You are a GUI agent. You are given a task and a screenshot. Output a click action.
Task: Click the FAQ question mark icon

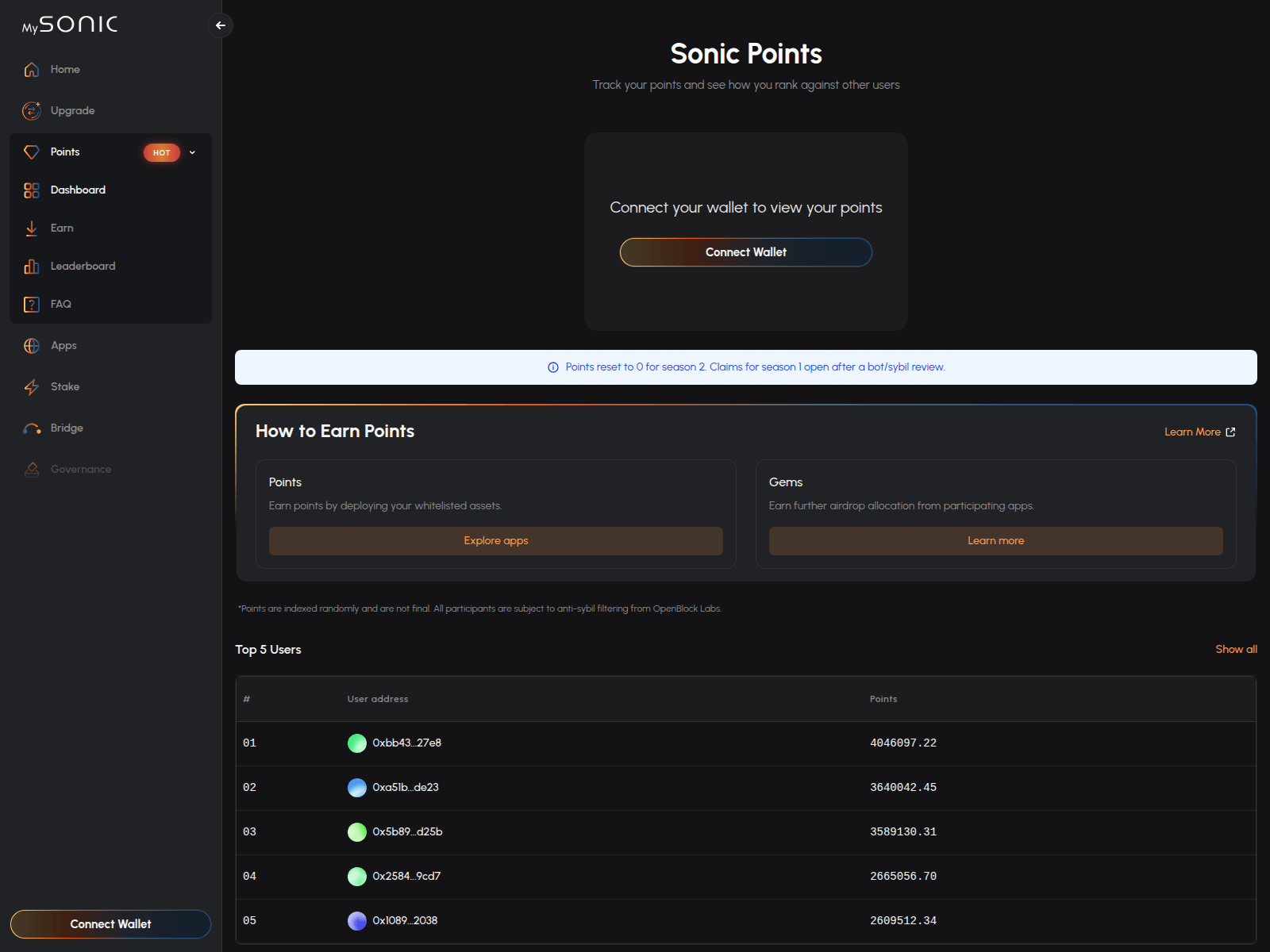(x=32, y=305)
